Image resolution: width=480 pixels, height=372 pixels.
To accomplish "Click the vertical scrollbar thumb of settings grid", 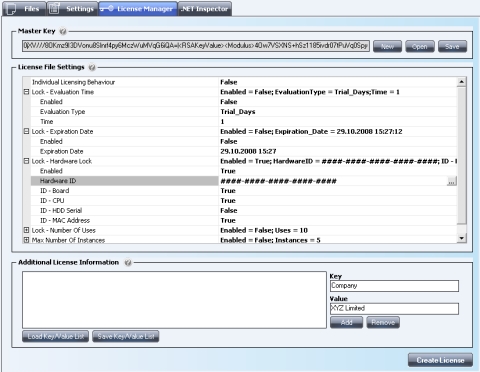I will 462,155.
